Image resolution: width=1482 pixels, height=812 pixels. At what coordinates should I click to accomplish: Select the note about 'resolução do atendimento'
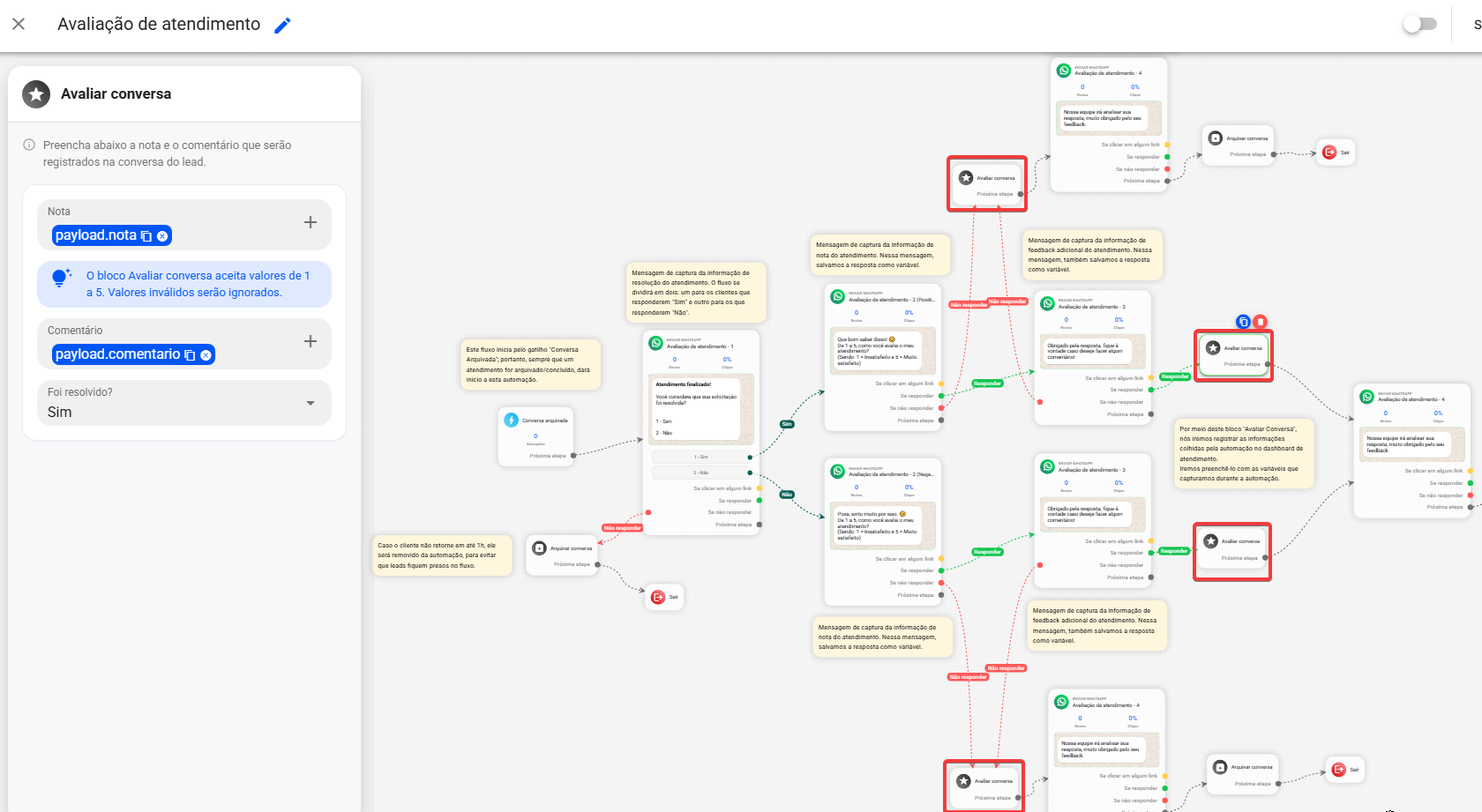point(696,293)
